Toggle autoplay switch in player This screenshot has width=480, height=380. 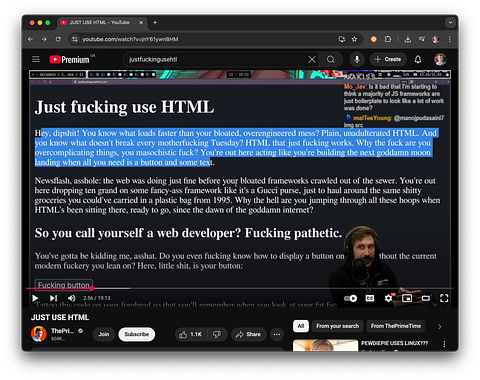pyautogui.click(x=350, y=298)
